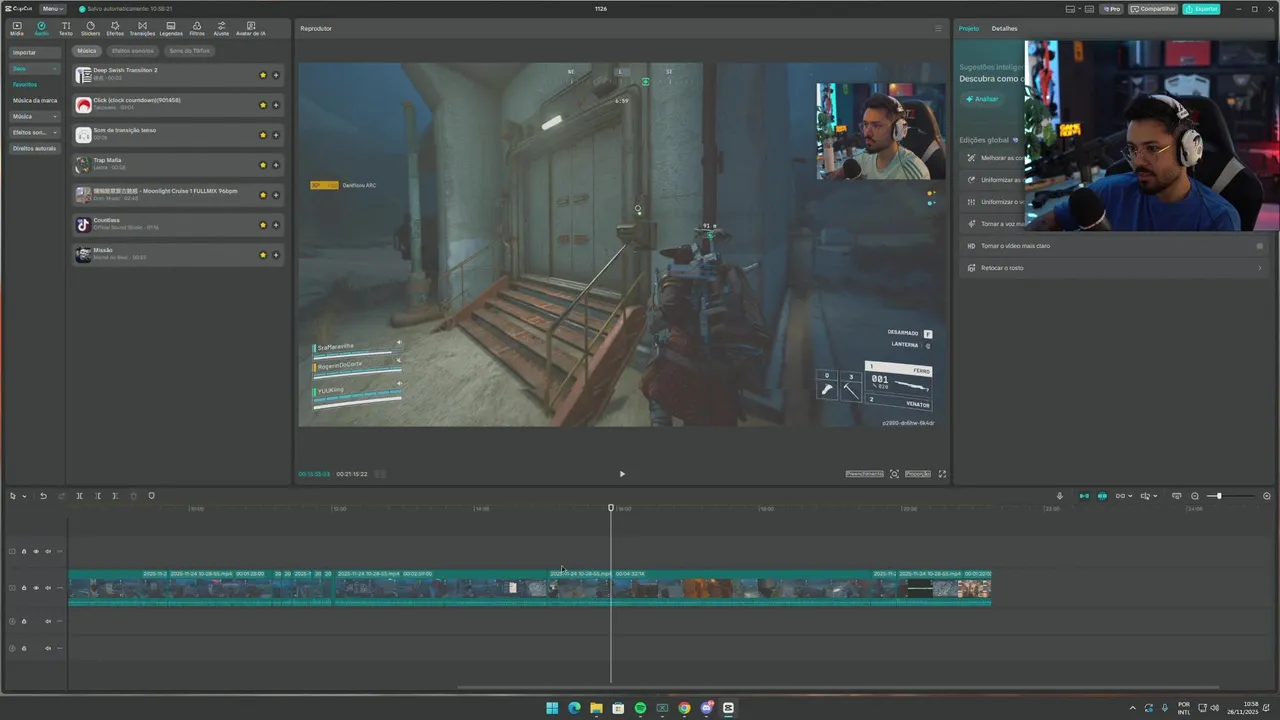Open the Mídia panel icon
Viewport: 1280px width, 720px height.
pyautogui.click(x=16, y=28)
